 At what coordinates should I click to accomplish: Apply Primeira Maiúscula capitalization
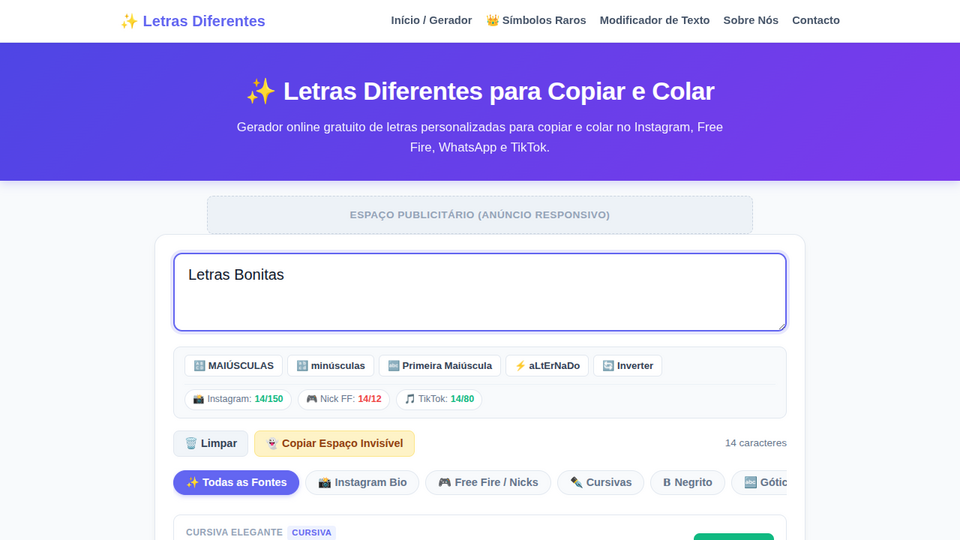point(440,366)
